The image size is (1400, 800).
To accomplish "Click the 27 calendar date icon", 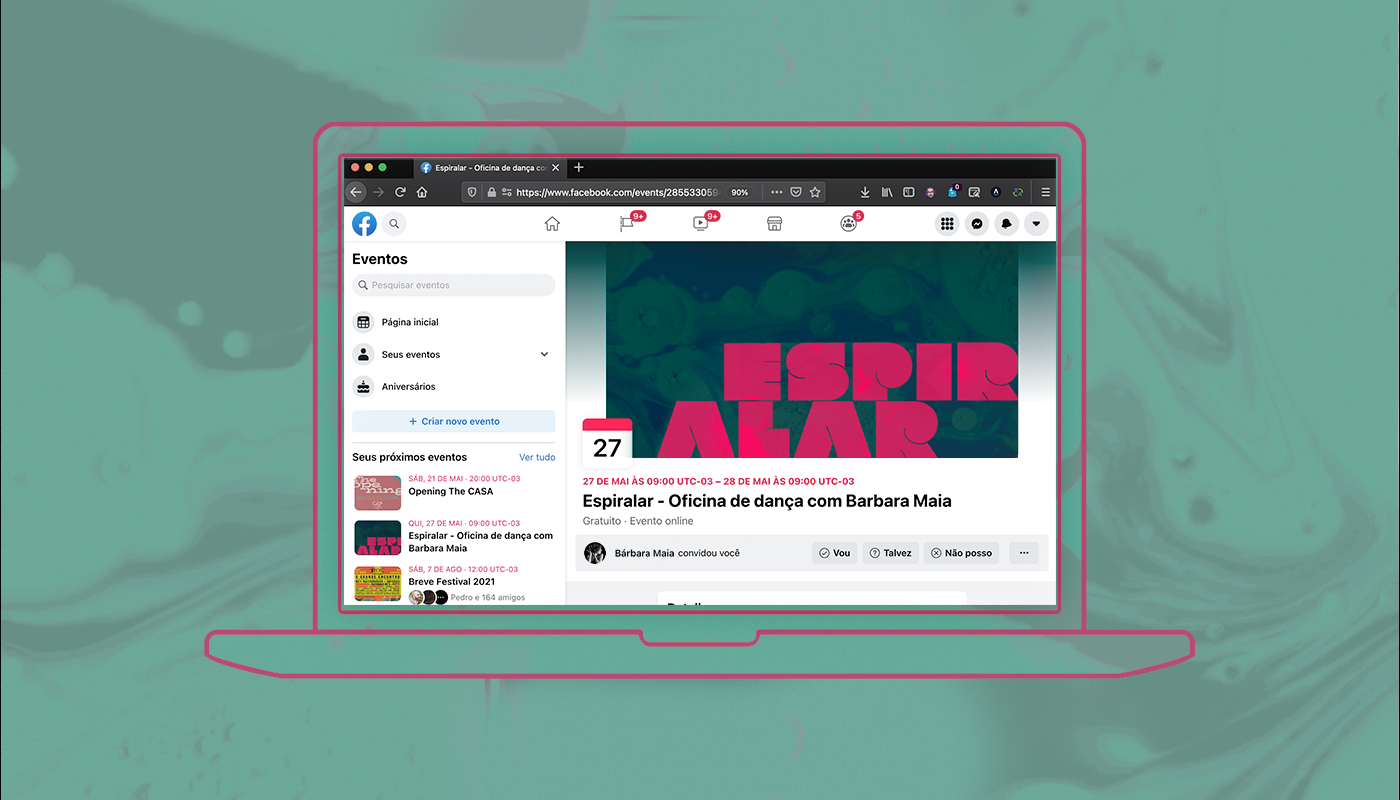I will coord(607,443).
